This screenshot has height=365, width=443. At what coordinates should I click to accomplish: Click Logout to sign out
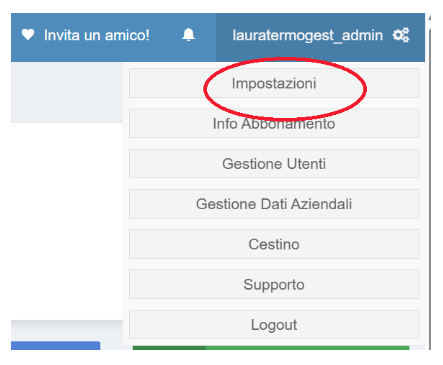point(274,325)
